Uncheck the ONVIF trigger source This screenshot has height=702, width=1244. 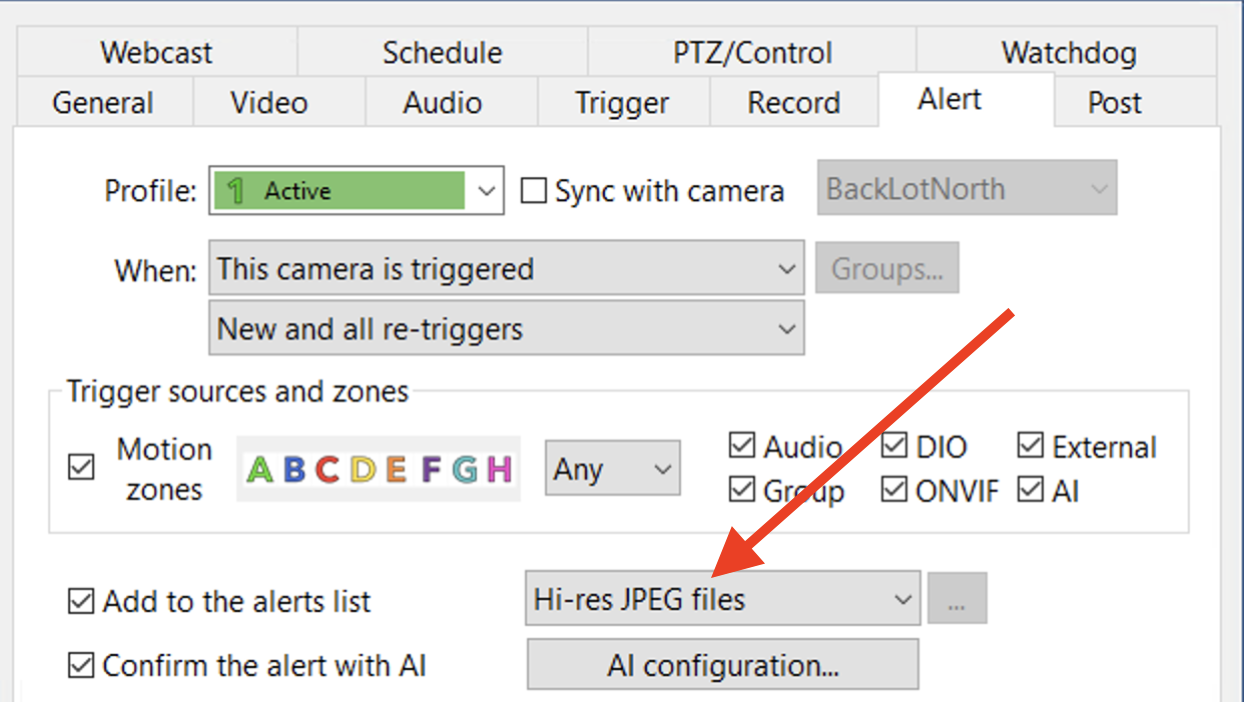[x=894, y=490]
